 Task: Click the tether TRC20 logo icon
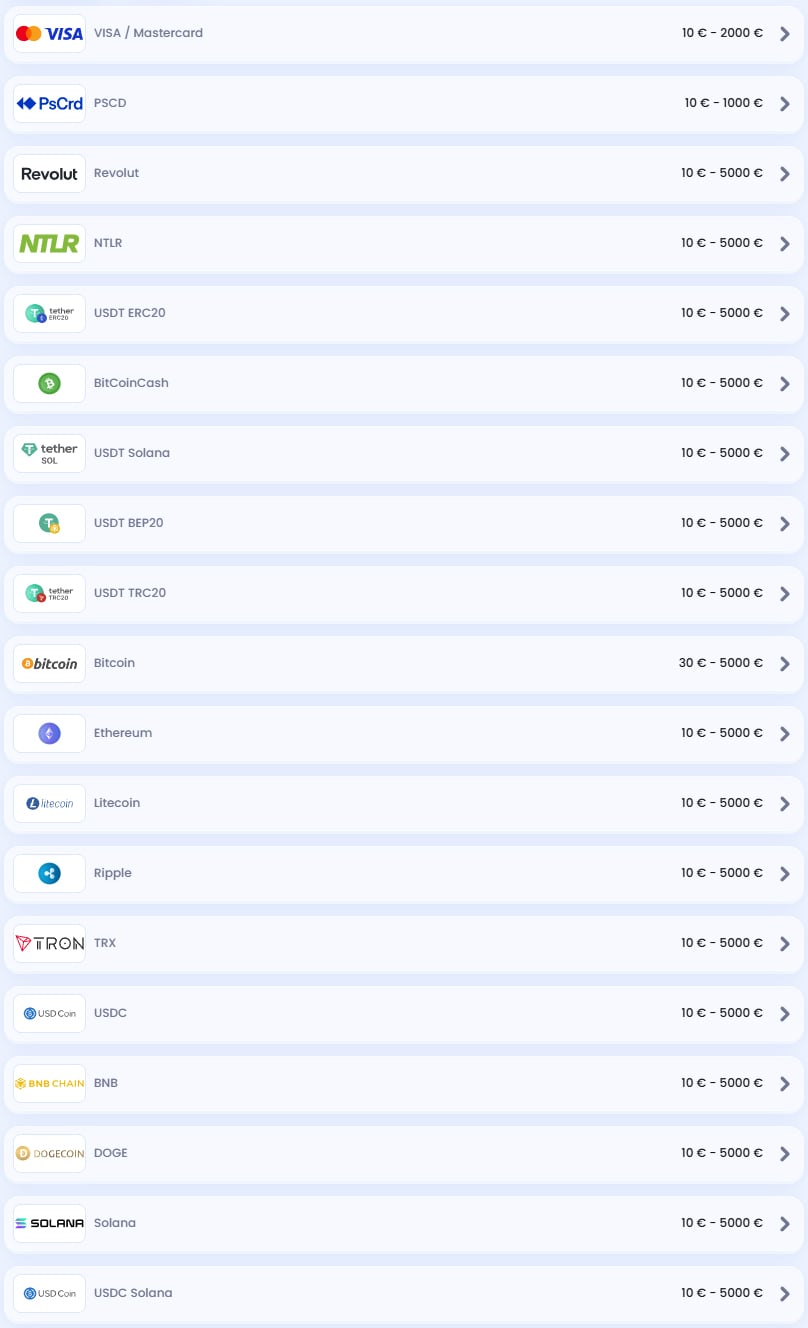(x=49, y=594)
